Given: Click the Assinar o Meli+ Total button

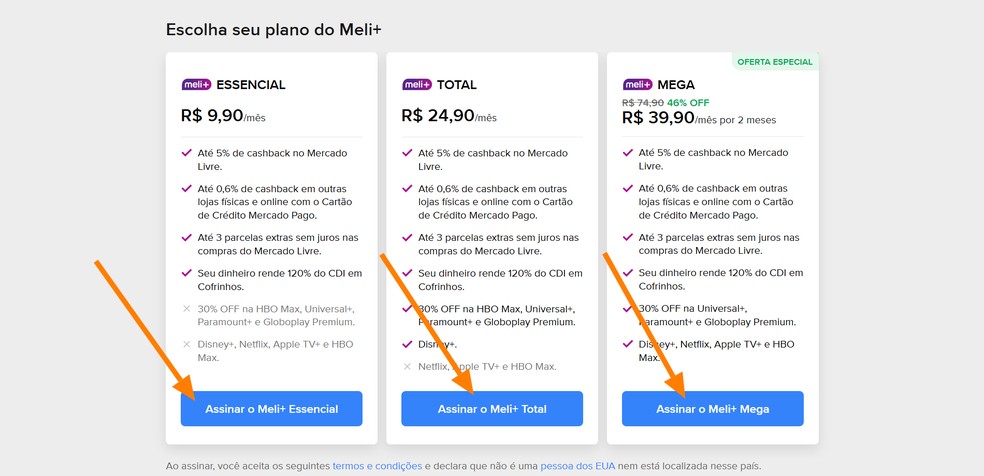Looking at the screenshot, I should click(492, 409).
